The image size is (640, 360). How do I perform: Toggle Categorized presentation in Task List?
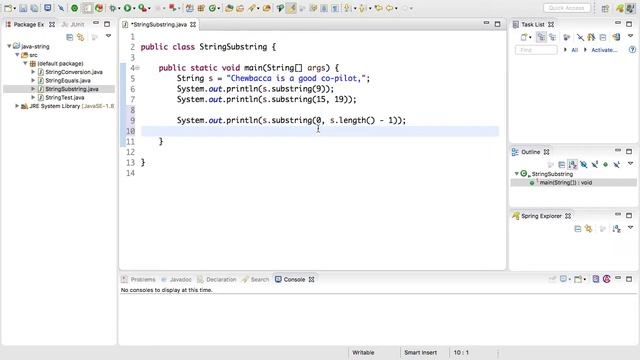tap(541, 38)
